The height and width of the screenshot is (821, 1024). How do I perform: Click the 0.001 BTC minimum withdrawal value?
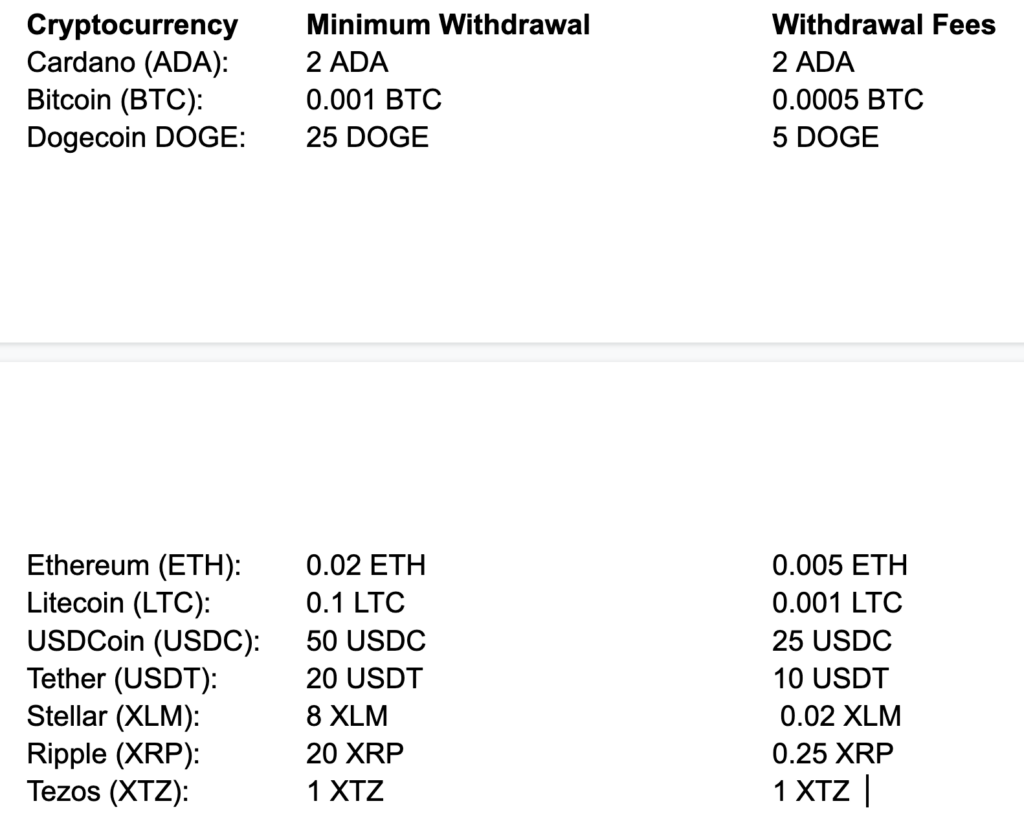(373, 100)
